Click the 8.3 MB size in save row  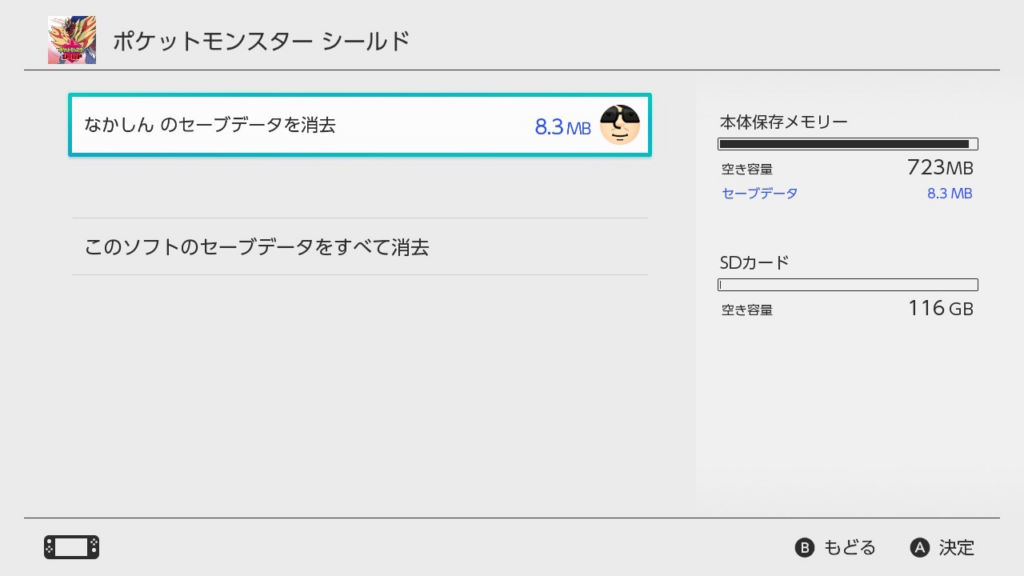562,127
